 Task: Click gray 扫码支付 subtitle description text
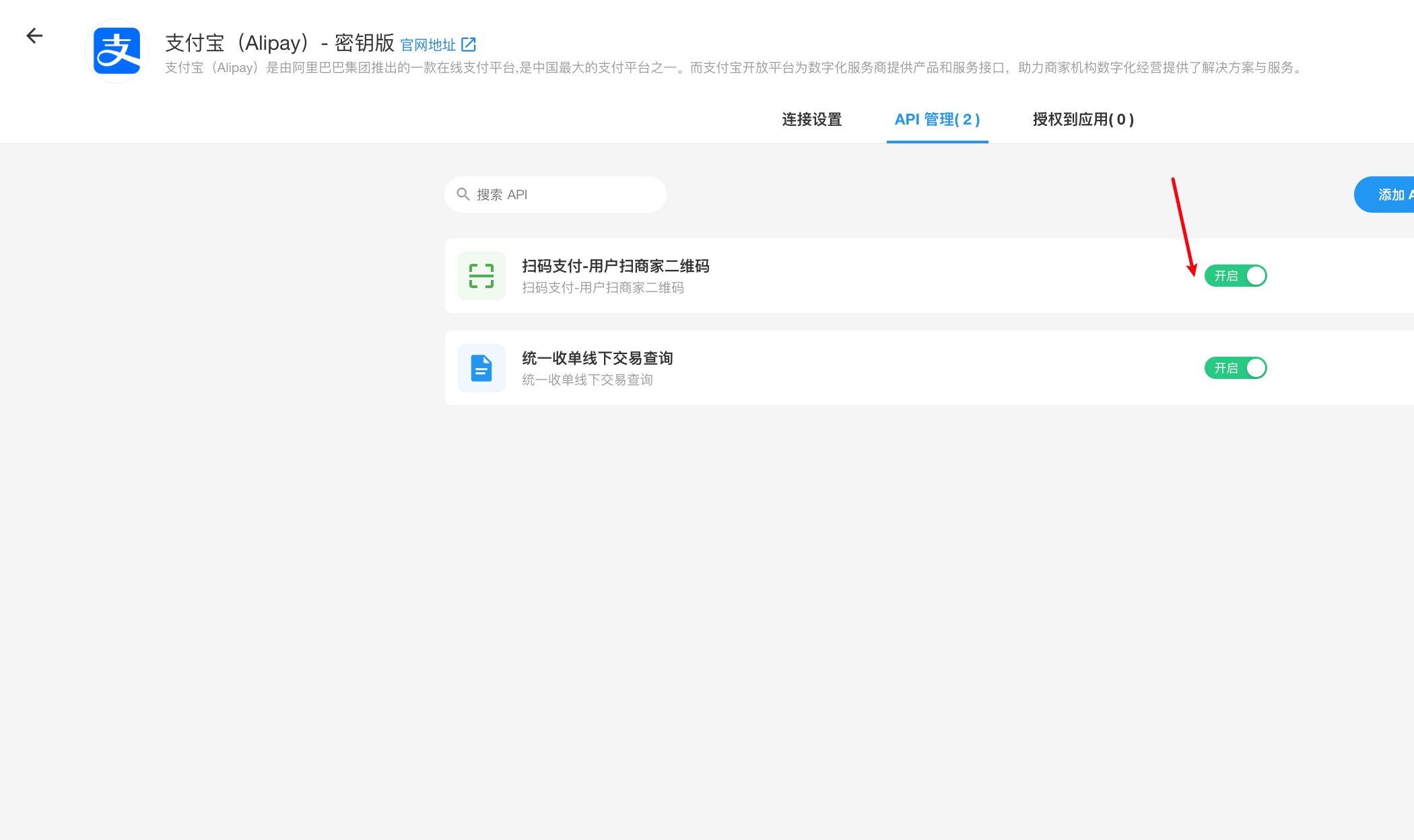(x=603, y=288)
